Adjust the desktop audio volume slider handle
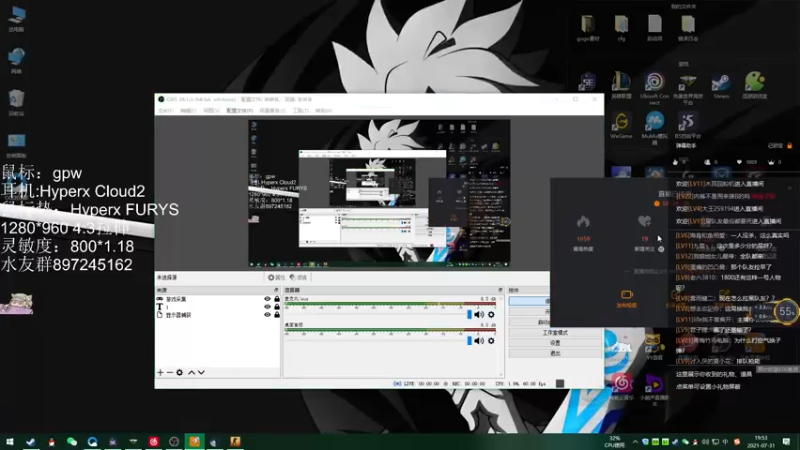This screenshot has width=800, height=450. click(x=469, y=340)
